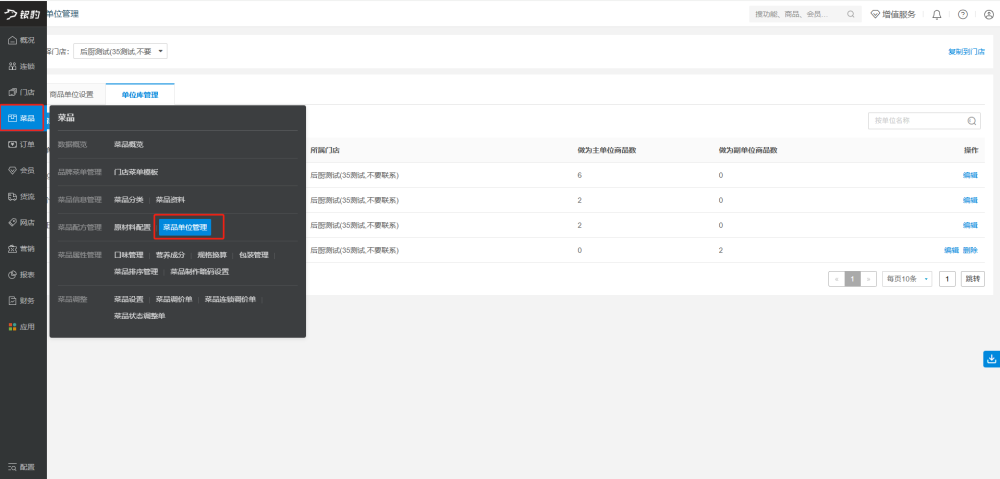Open the 概况 overview sidebar item
1000x479 pixels.
click(22, 40)
